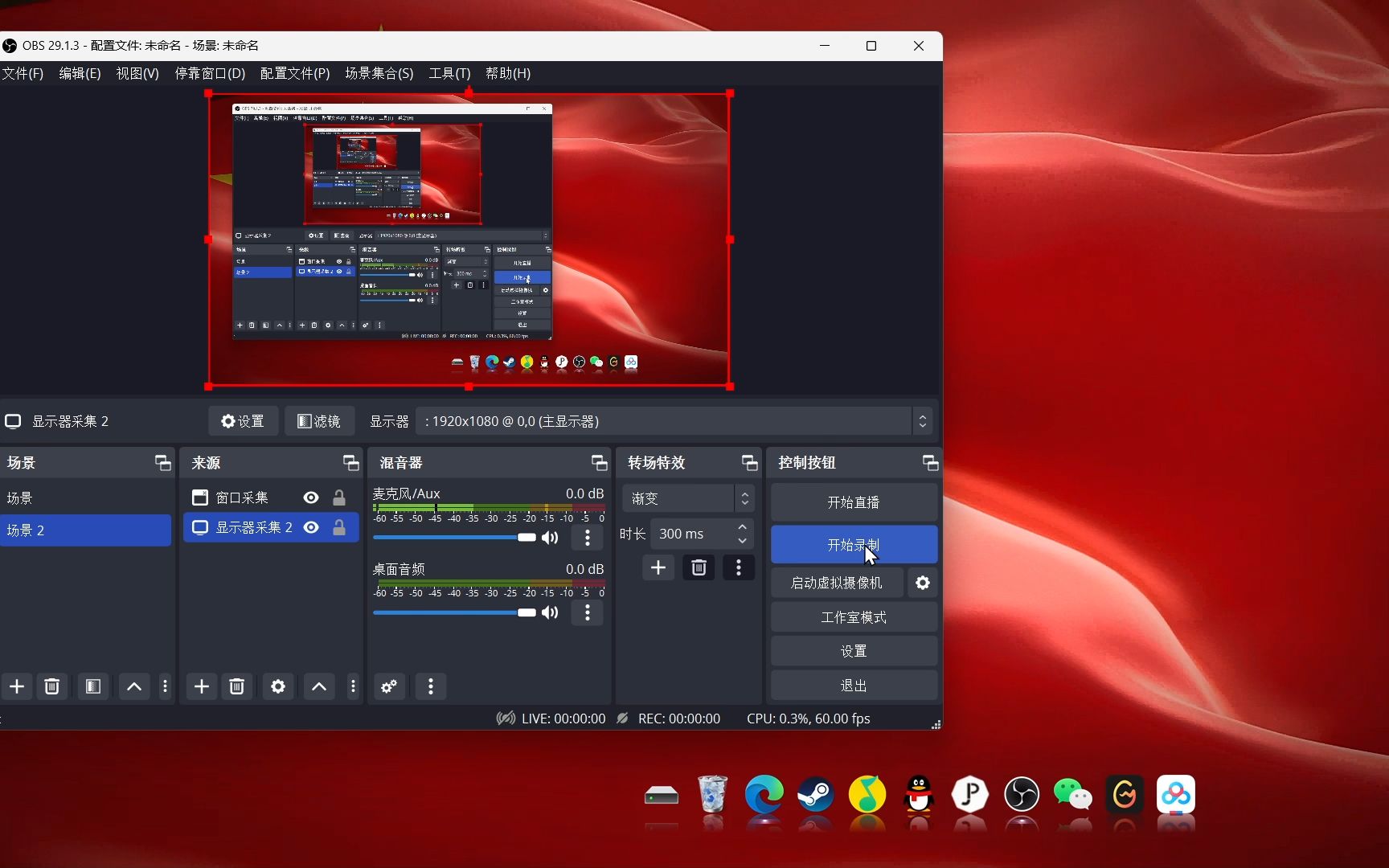The width and height of the screenshot is (1389, 868).
Task: Open scene filters icon in Scenes panel
Action: click(x=93, y=686)
